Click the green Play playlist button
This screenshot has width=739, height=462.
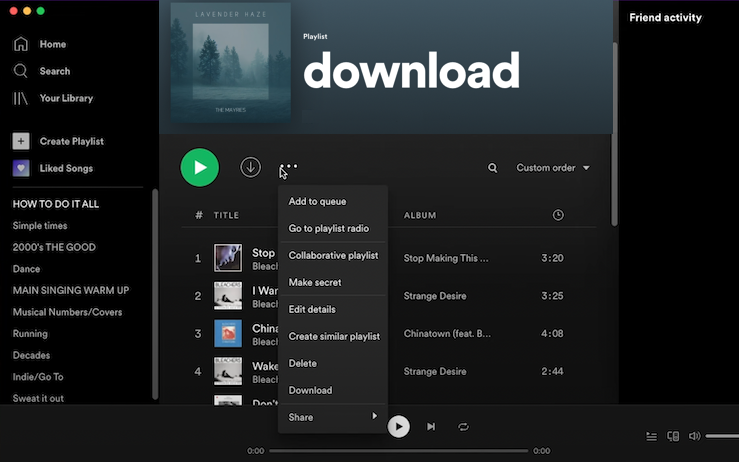tap(200, 168)
